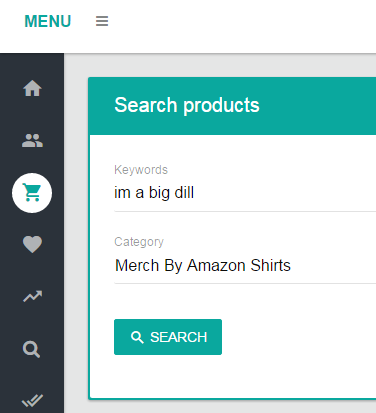The image size is (376, 413).
Task: Click the Category field label
Action: point(139,242)
